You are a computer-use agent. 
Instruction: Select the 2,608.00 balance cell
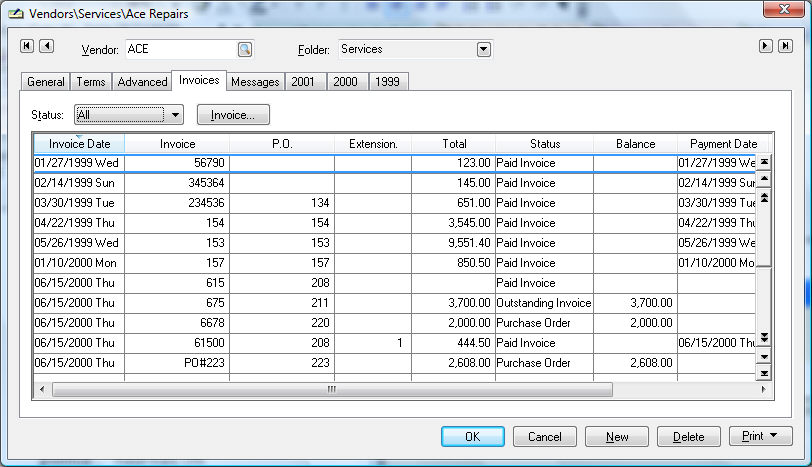(x=635, y=363)
